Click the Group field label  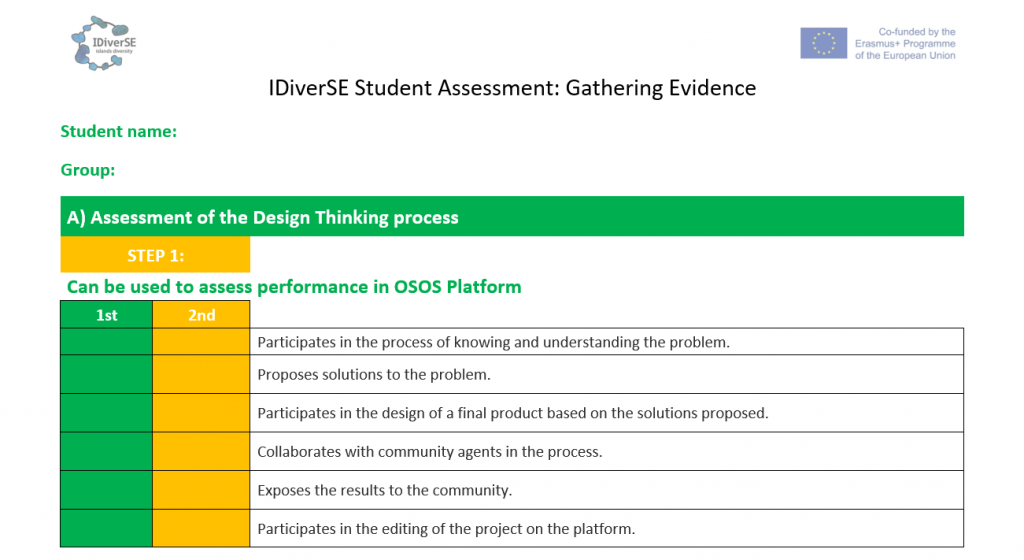pos(88,170)
